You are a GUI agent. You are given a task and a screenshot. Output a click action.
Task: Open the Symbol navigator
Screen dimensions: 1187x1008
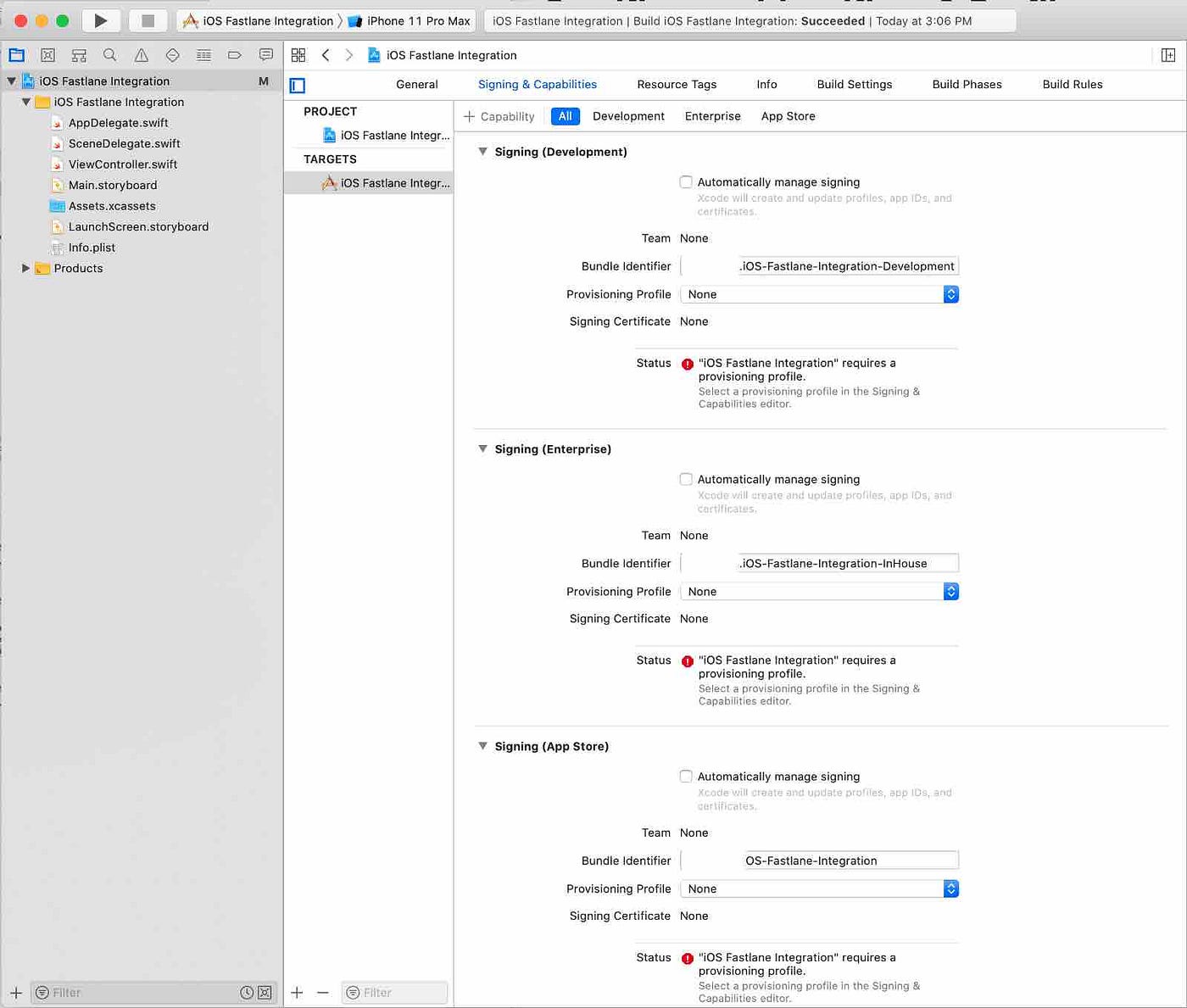[x=79, y=55]
